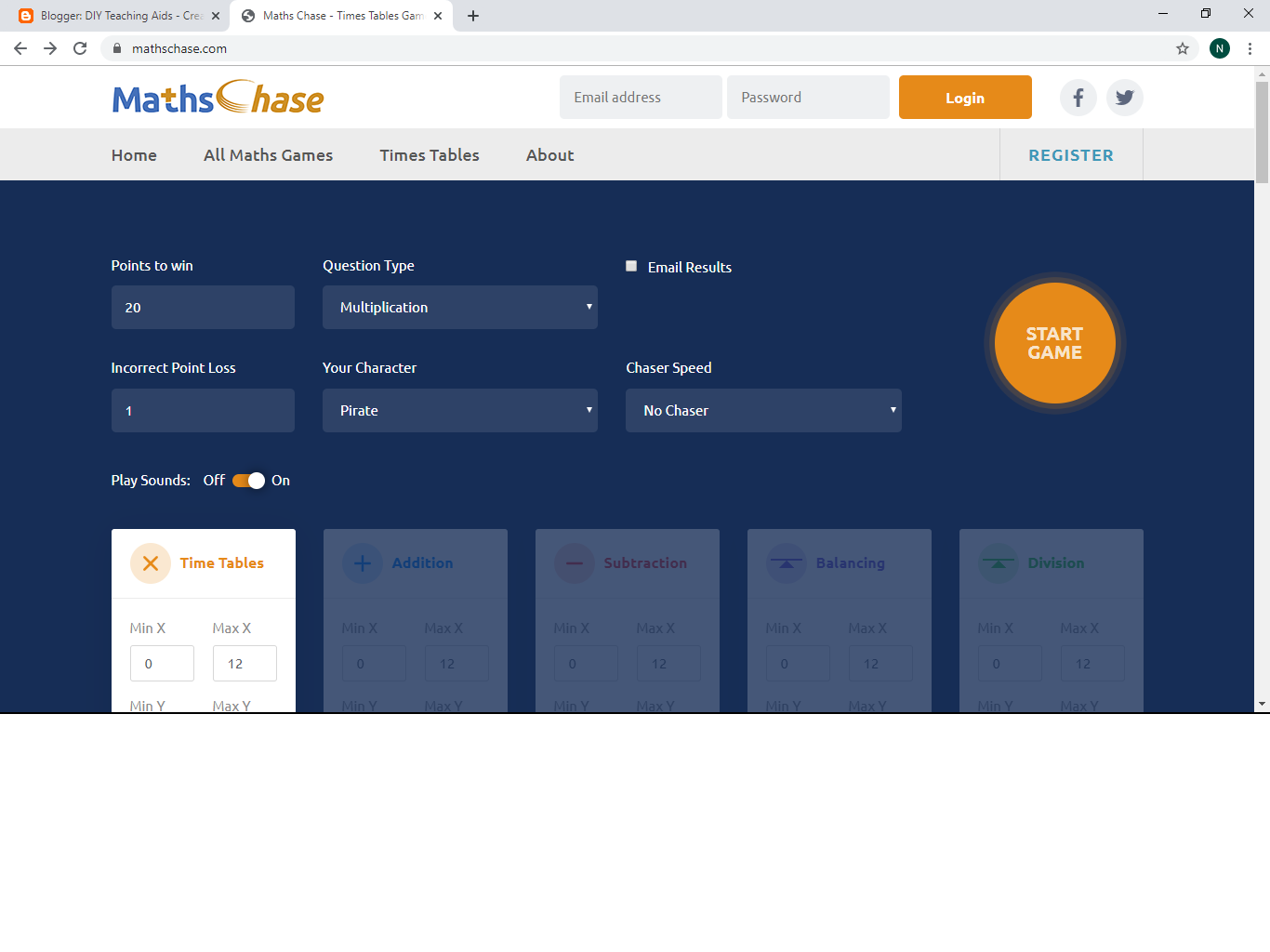Select the Addition card title
Image resolution: width=1270 pixels, height=952 pixels.
coord(422,563)
